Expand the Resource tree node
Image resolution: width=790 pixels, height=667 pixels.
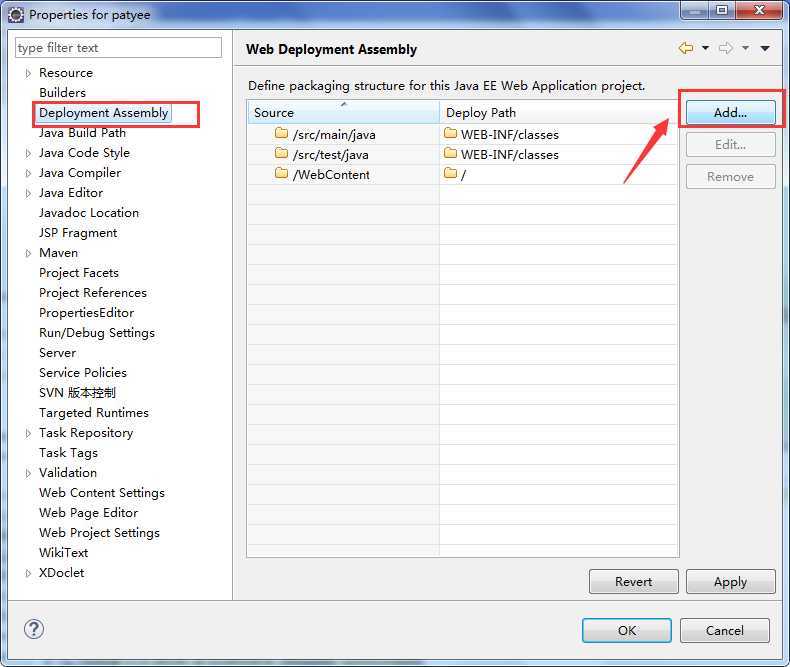click(28, 74)
